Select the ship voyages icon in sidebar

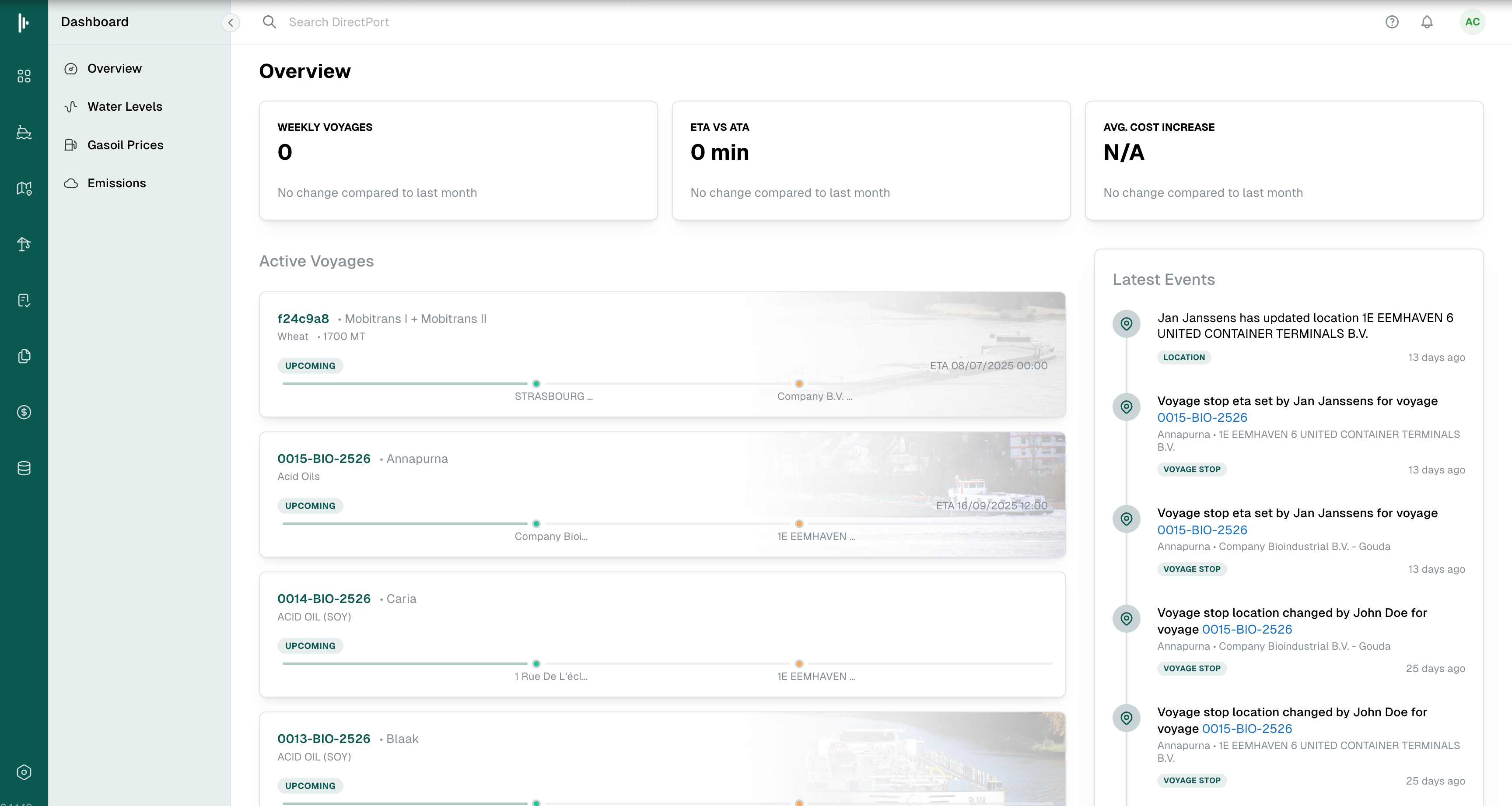pos(24,132)
